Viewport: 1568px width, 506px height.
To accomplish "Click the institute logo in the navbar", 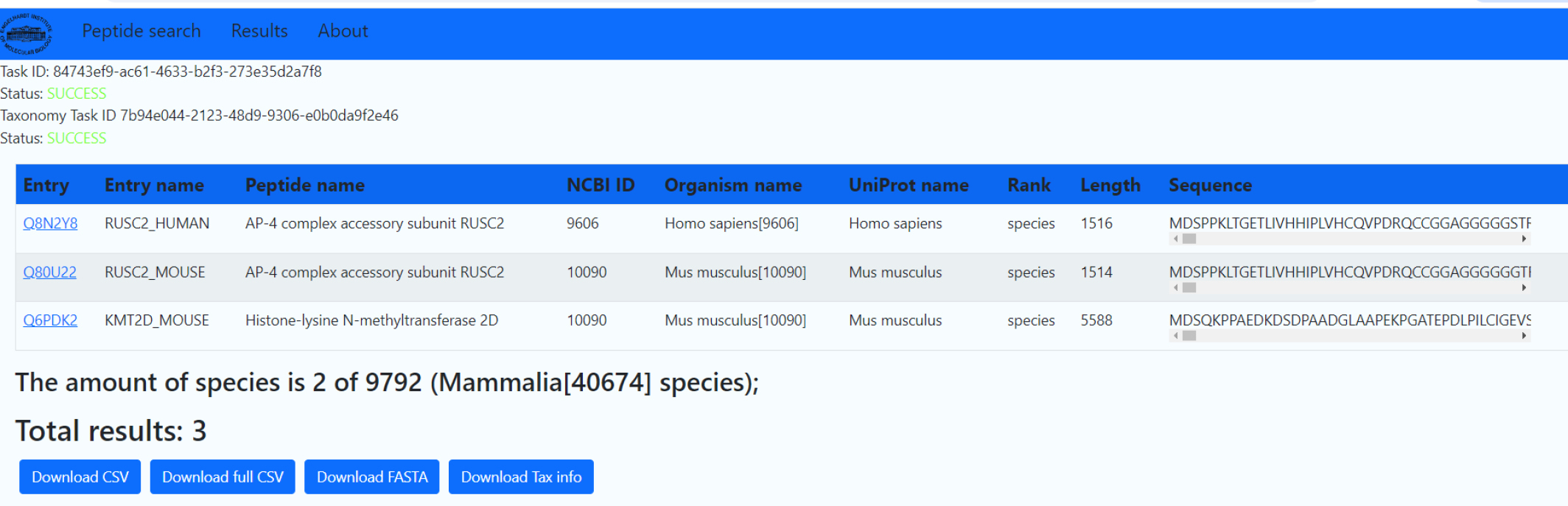I will click(x=27, y=33).
